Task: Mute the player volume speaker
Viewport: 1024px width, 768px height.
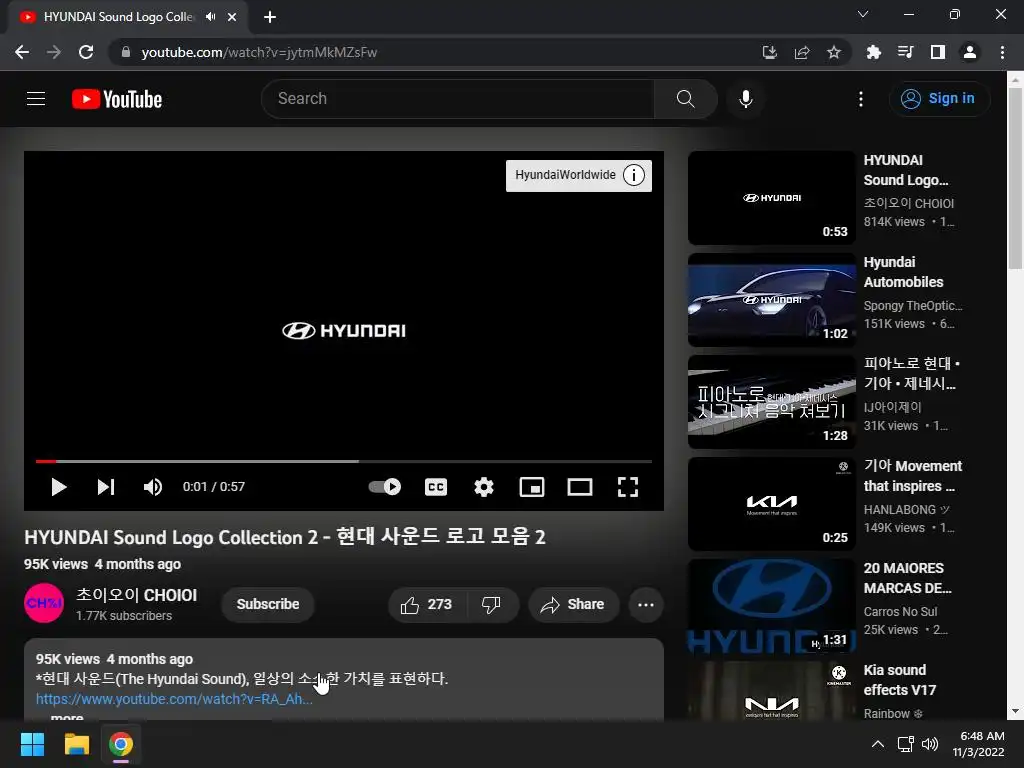Action: (x=153, y=487)
